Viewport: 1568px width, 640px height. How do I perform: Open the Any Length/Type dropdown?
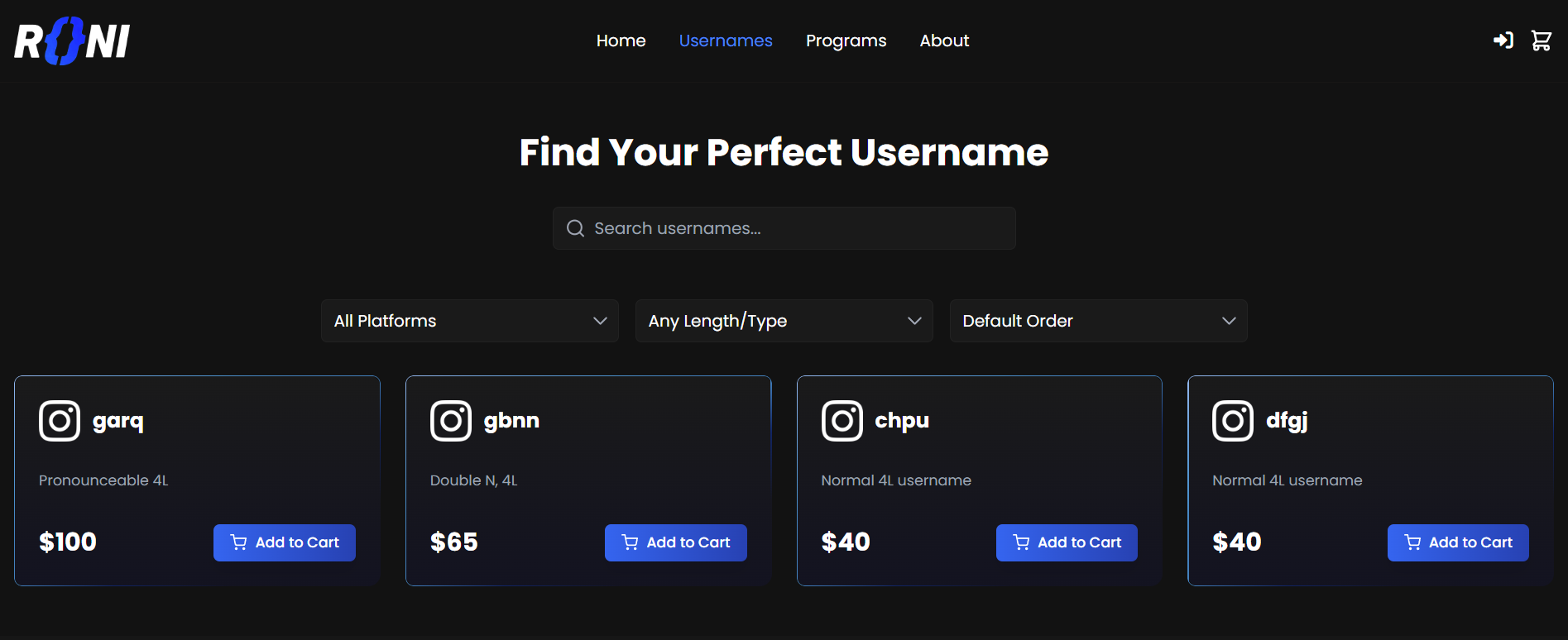(784, 321)
